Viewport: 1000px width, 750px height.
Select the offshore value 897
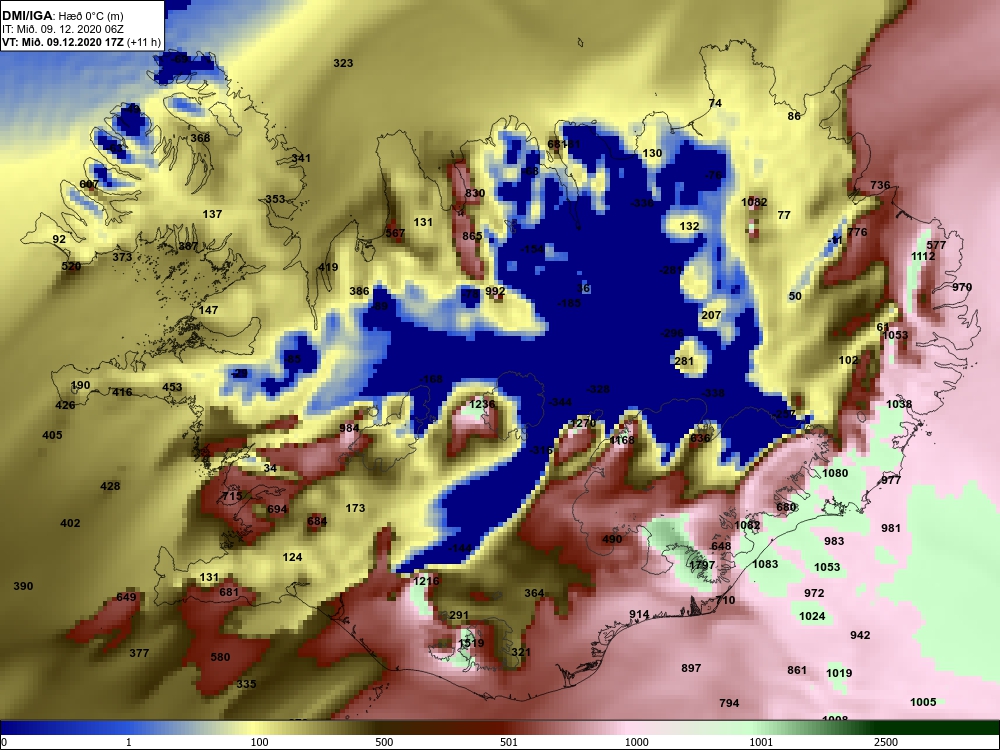coord(691,668)
